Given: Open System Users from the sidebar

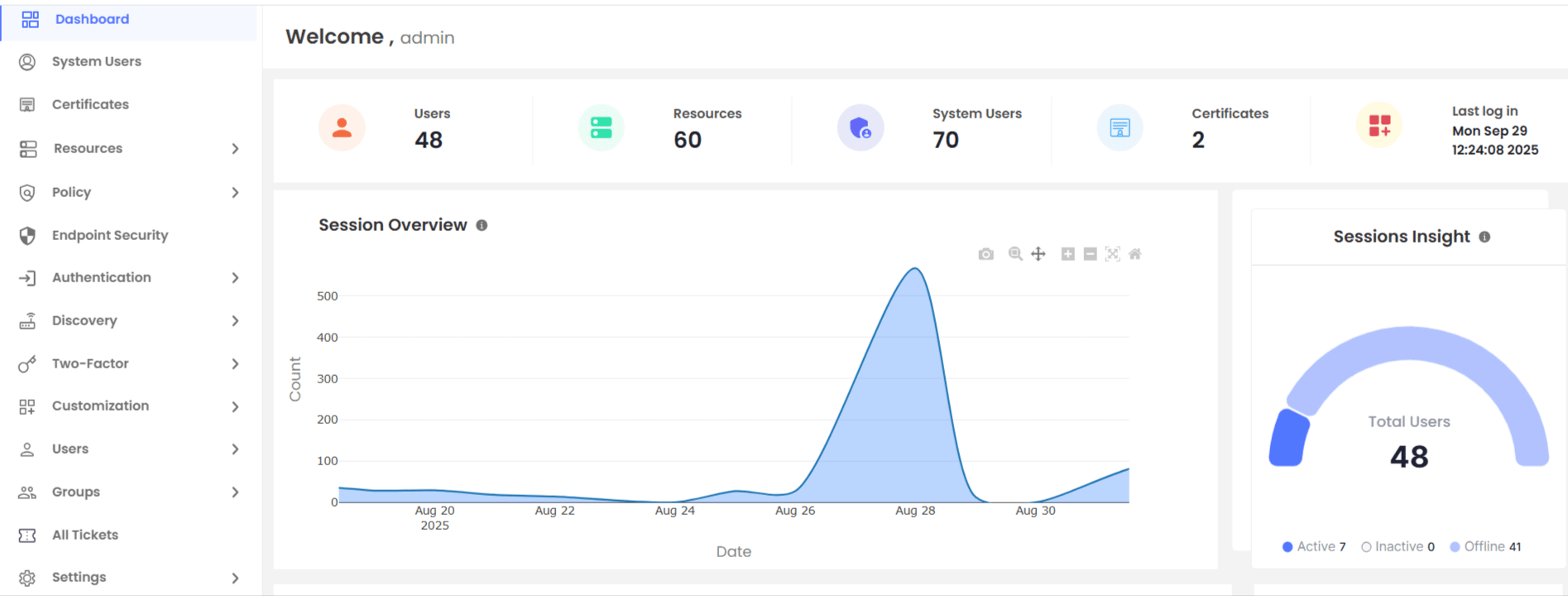Looking at the screenshot, I should point(96,61).
